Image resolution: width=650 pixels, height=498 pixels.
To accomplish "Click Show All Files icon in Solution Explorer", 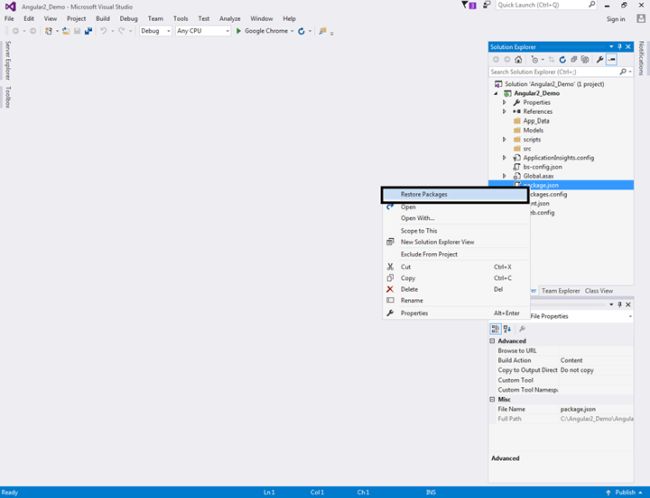I will (585, 60).
